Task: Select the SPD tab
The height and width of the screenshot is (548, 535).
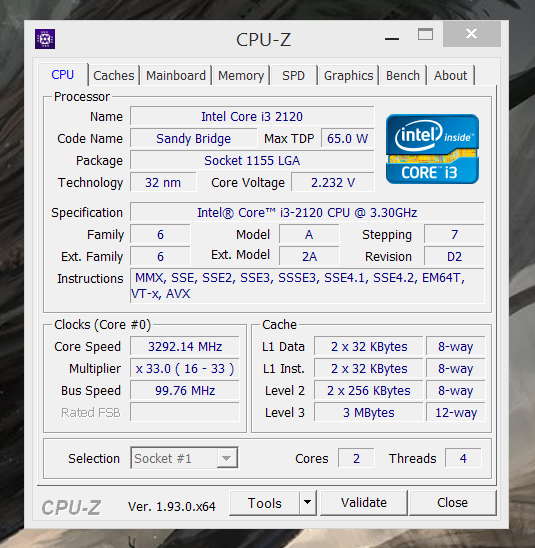Action: click(294, 75)
